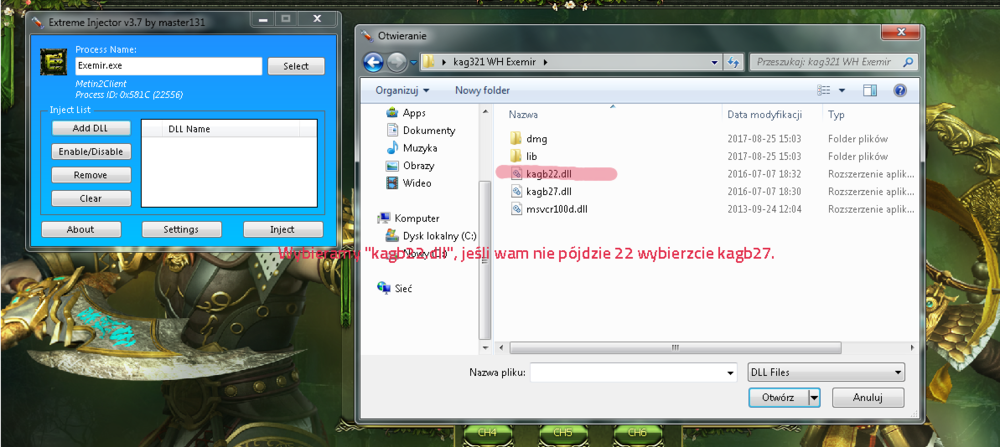This screenshot has height=447, width=1000.
Task: Open the recent locations dropdown beside Forward
Action: pos(413,62)
